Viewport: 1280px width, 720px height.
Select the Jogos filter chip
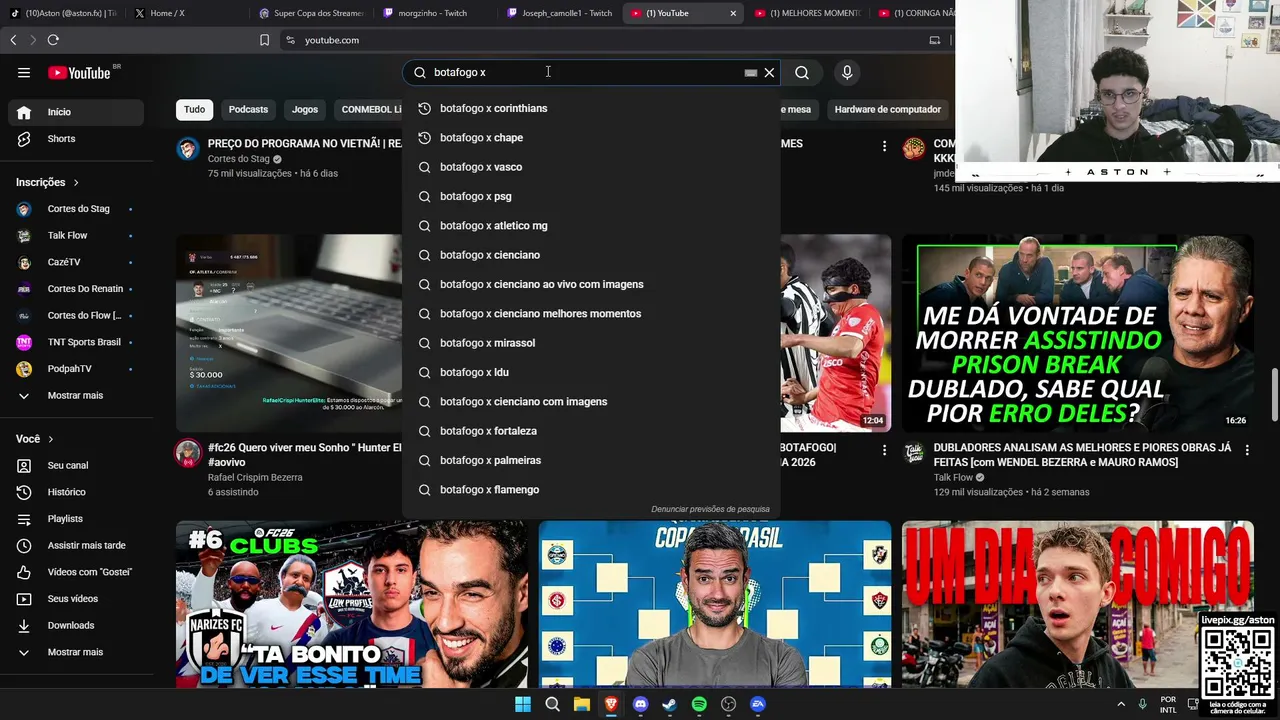[x=305, y=109]
